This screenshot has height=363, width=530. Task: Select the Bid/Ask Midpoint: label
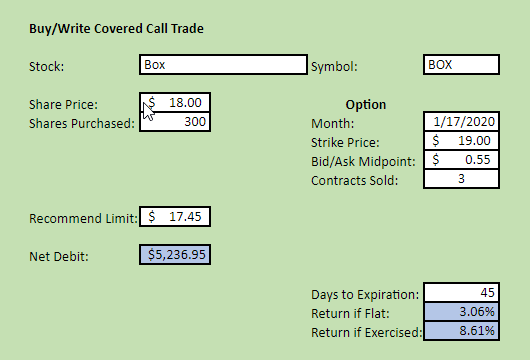363,162
